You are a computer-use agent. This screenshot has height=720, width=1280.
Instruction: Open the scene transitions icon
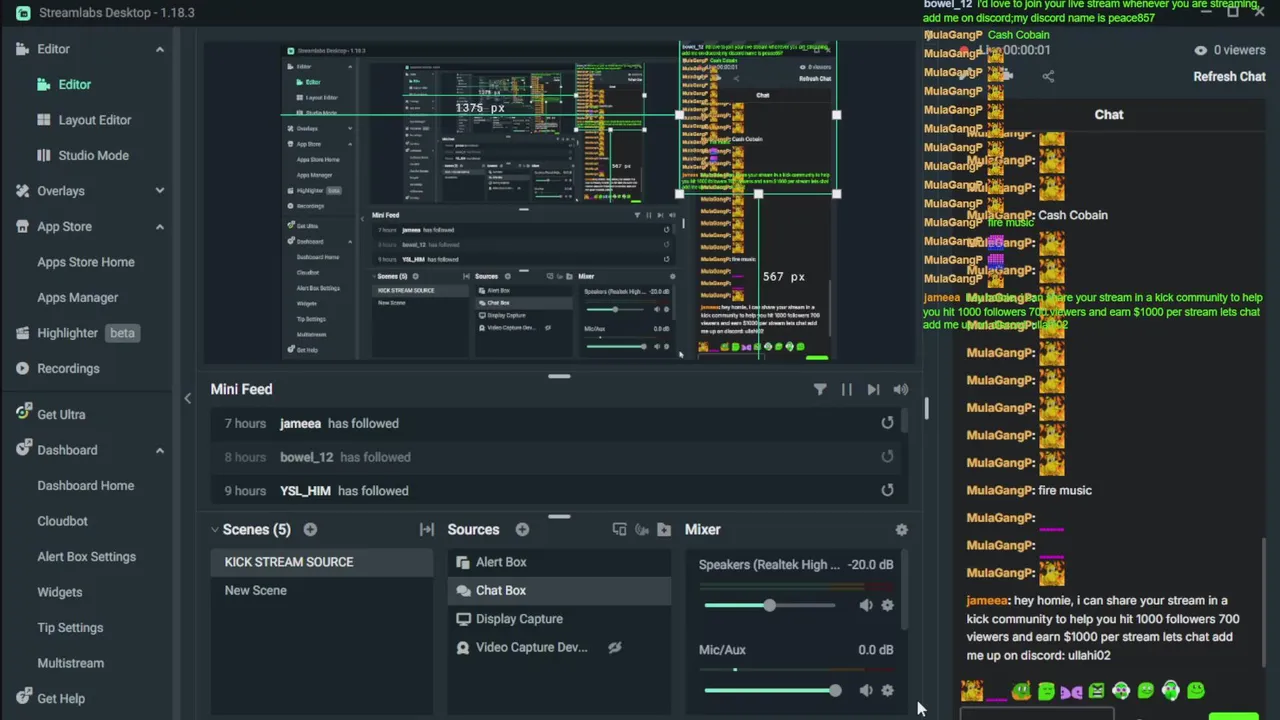pos(427,530)
